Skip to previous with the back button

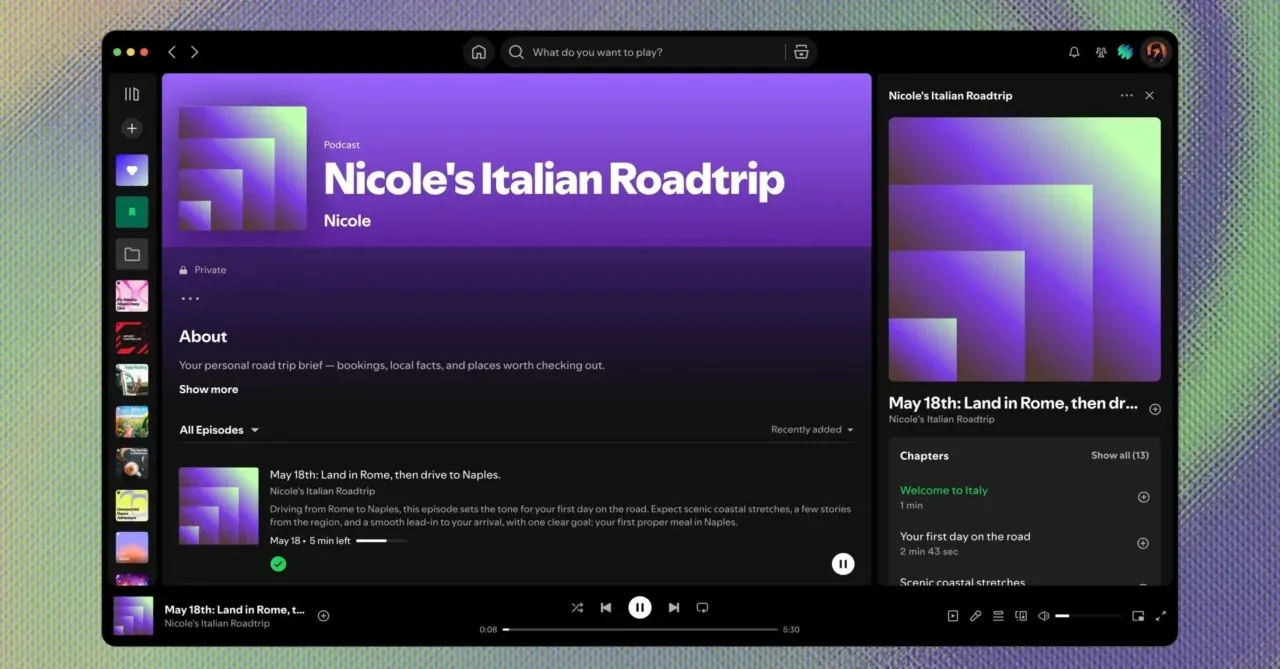(606, 607)
